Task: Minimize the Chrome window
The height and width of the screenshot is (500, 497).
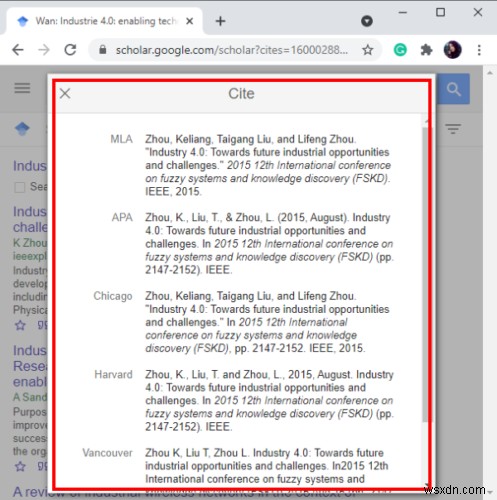Action: (403, 13)
